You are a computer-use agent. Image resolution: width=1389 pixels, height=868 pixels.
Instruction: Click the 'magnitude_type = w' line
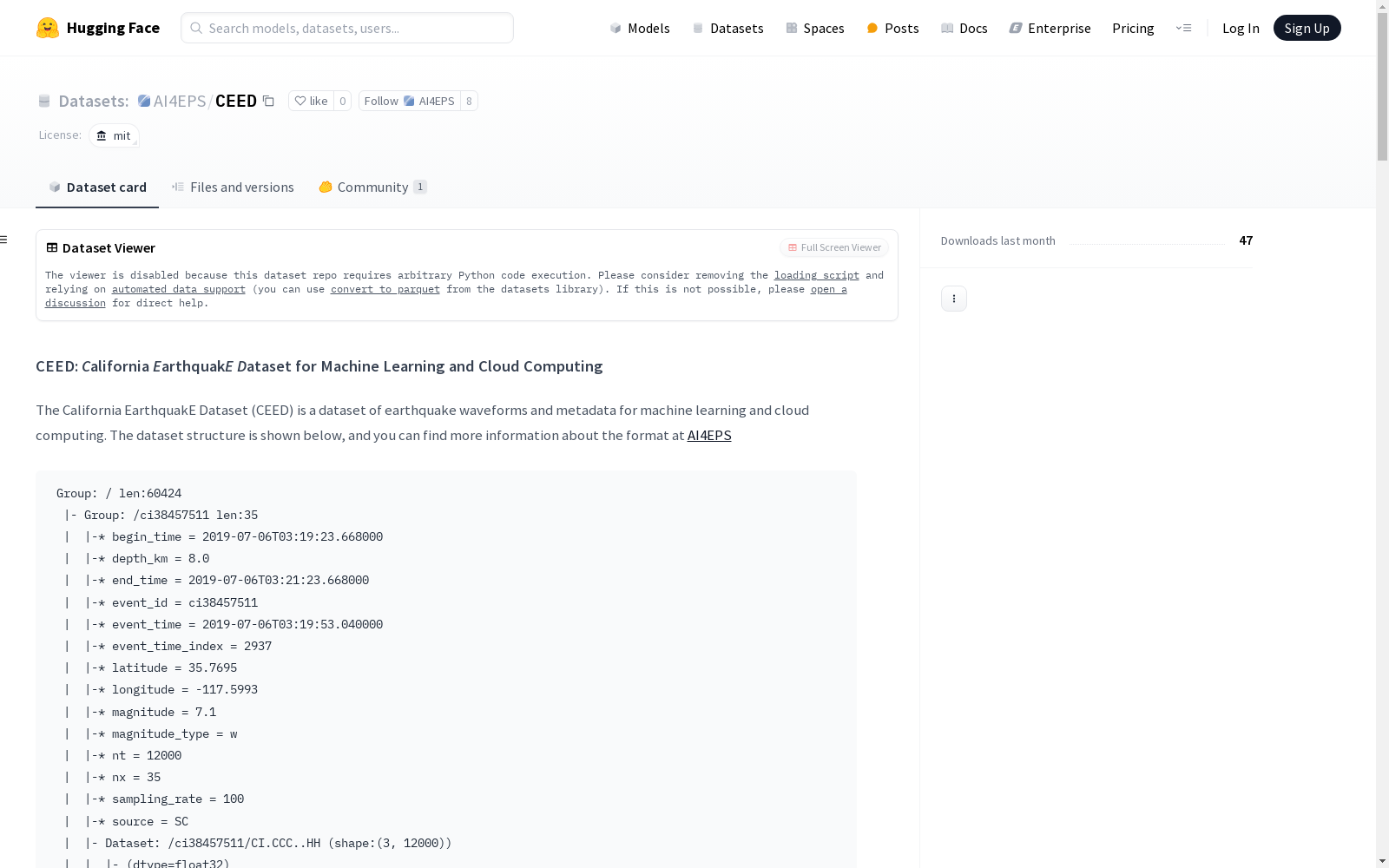point(174,733)
